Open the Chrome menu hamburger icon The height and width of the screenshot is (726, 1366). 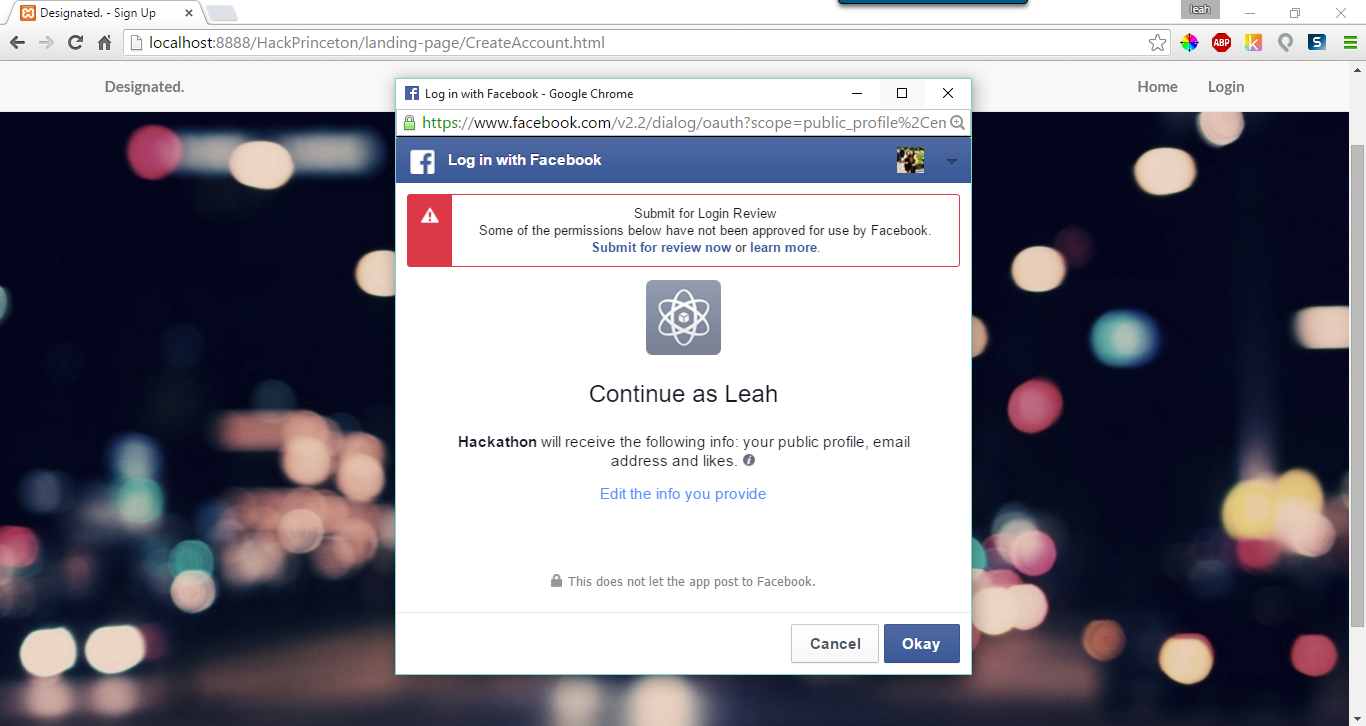tap(1349, 43)
